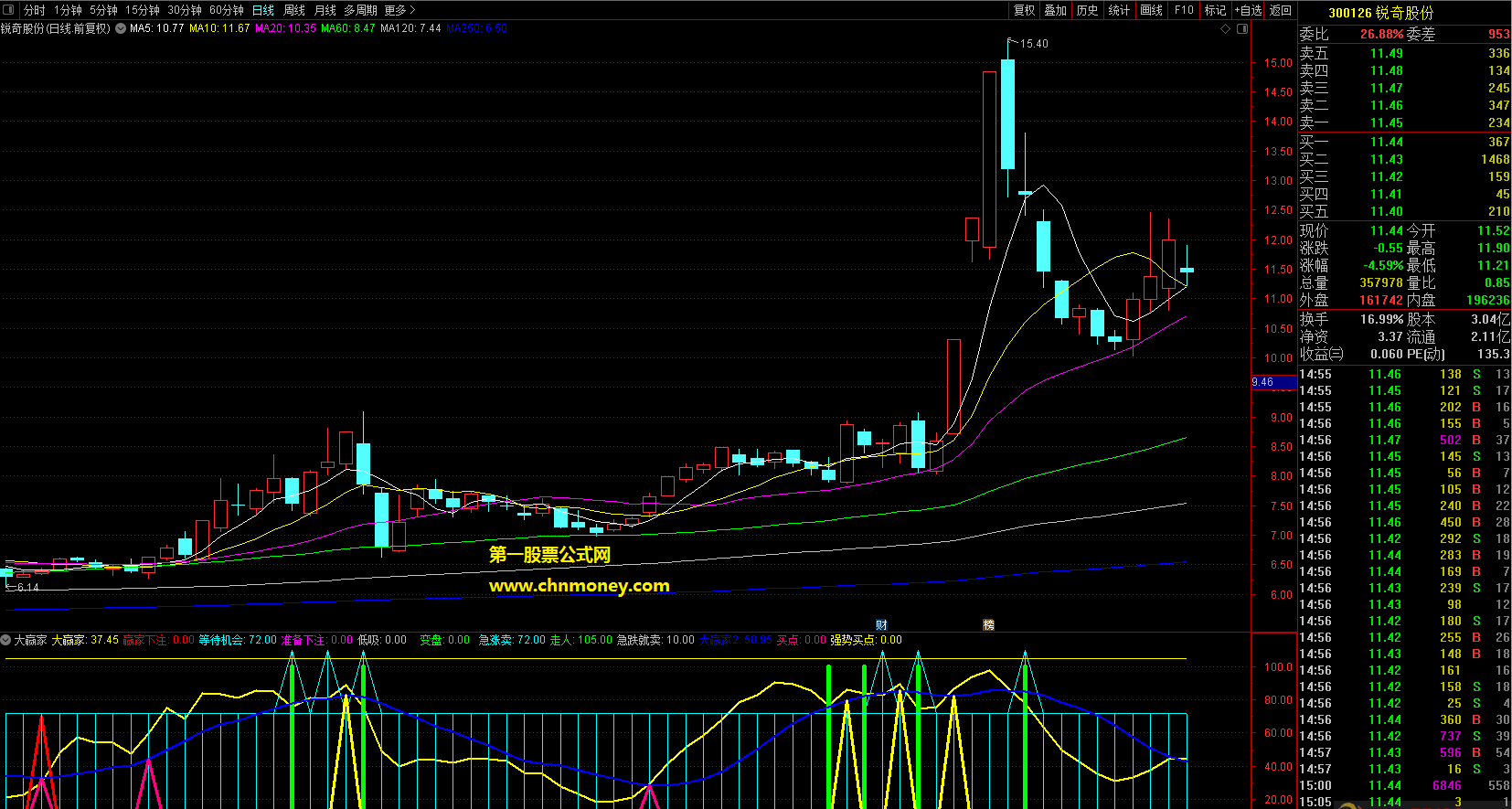Click the 卖五 ask price 11.49
This screenshot has width=1512, height=809.
click(1386, 54)
